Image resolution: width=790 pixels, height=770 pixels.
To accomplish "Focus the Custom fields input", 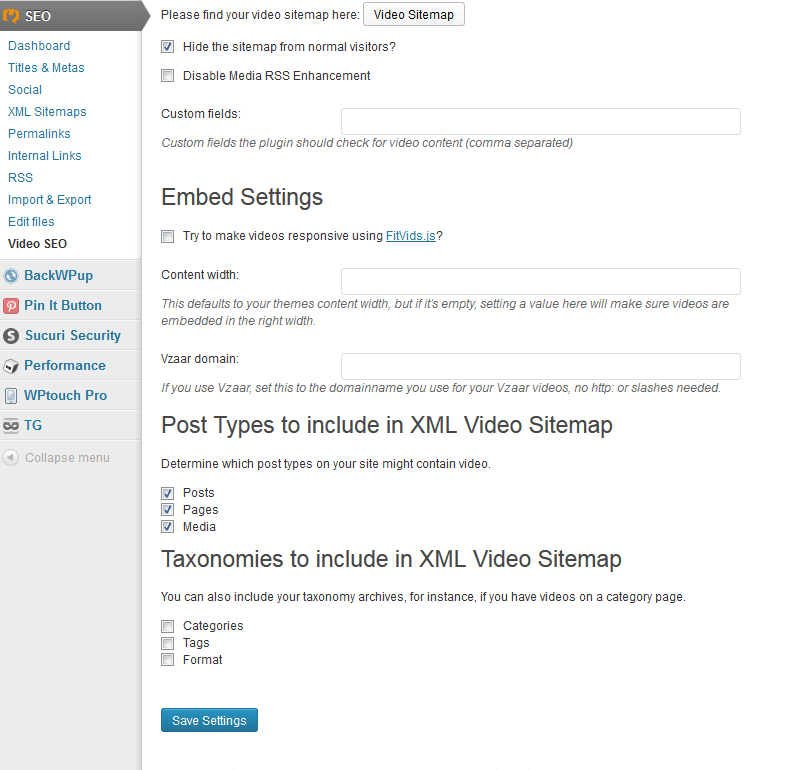I will (541, 121).
